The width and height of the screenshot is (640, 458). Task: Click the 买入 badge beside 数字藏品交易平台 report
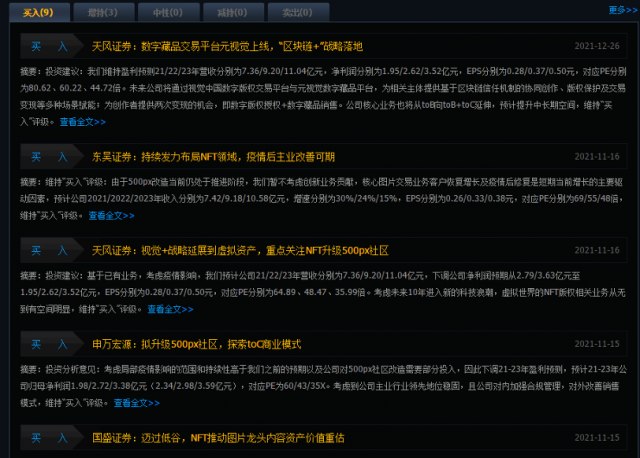tap(51, 46)
